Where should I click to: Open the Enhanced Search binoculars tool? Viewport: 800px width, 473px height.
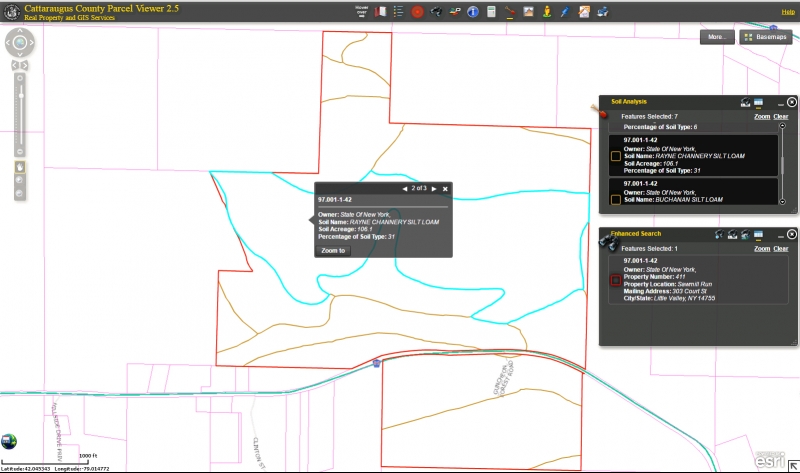pyautogui.click(x=437, y=12)
